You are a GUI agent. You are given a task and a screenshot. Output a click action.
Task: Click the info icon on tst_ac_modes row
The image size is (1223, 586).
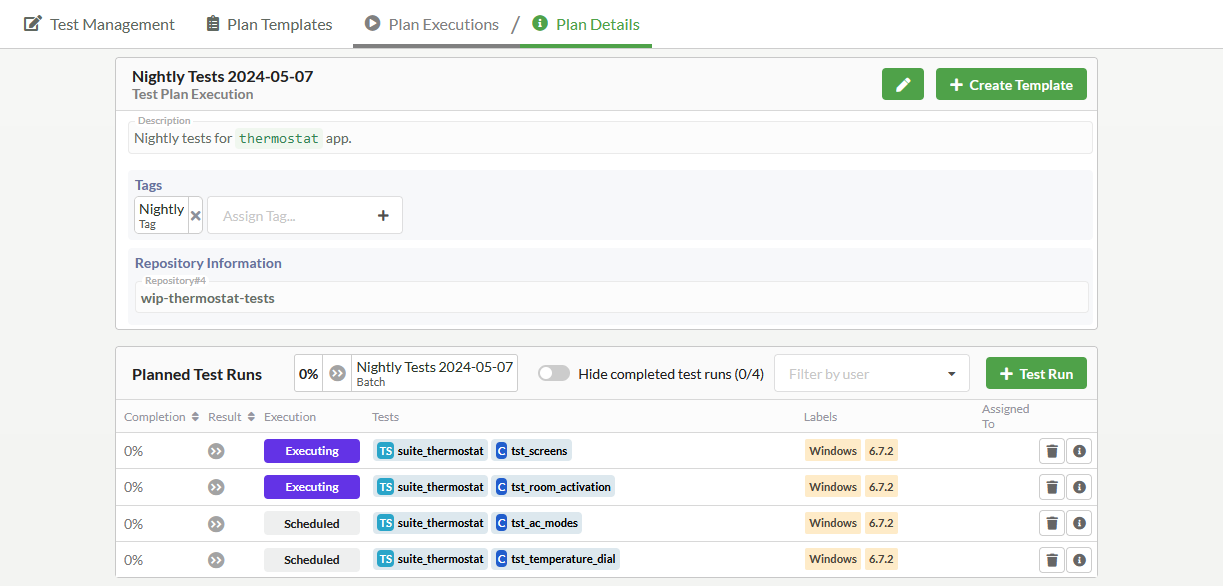click(x=1079, y=522)
